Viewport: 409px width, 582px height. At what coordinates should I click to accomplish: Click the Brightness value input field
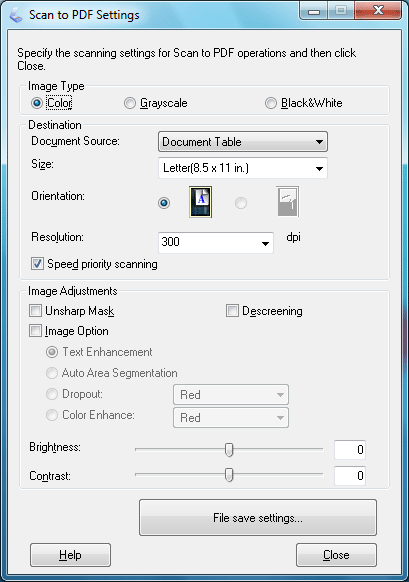click(x=350, y=450)
